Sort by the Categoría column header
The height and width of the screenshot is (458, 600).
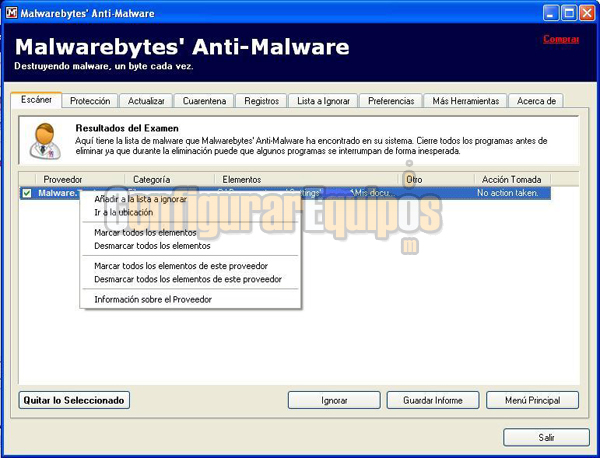(170, 179)
